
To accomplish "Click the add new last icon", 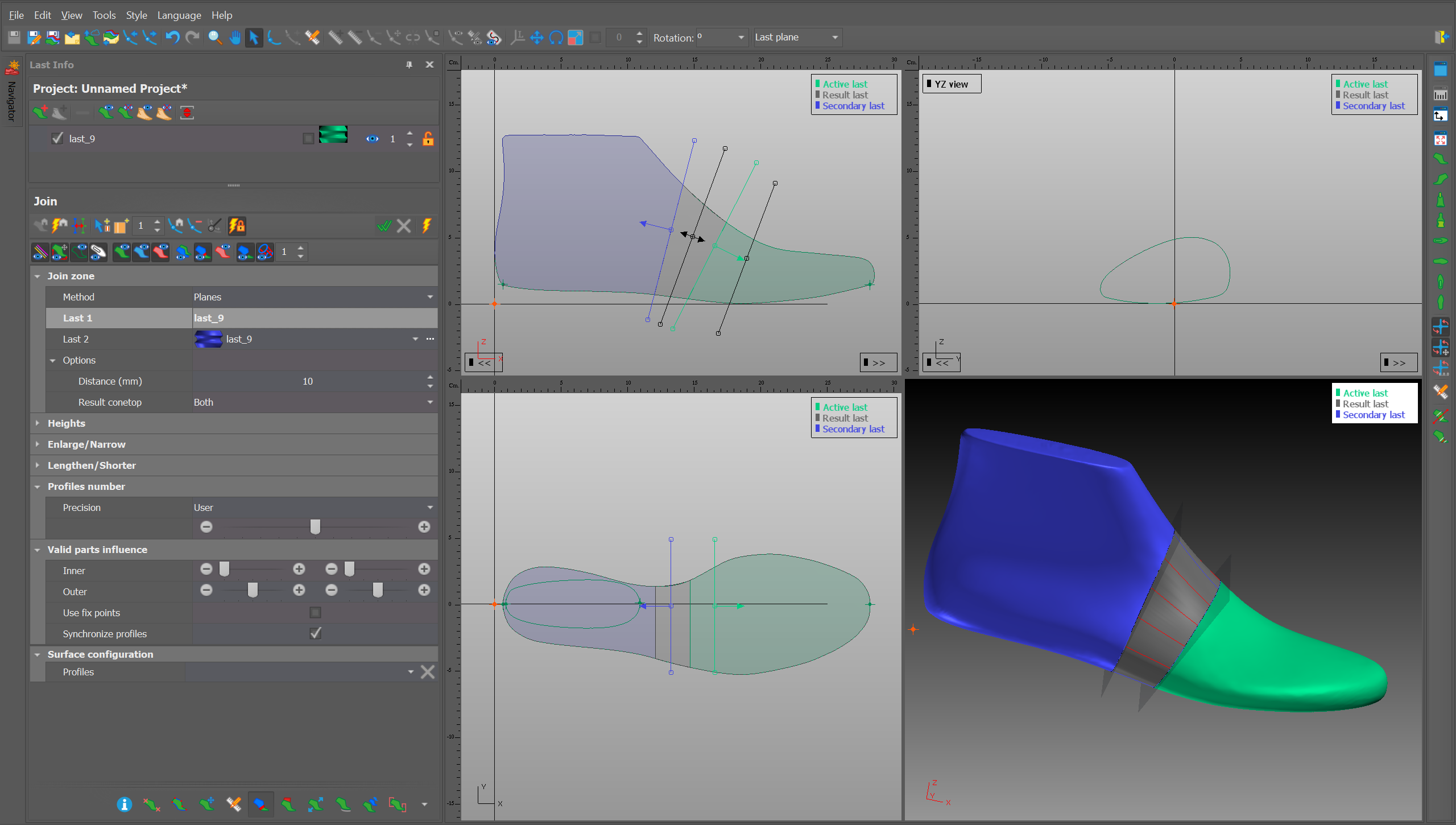I will 40,112.
